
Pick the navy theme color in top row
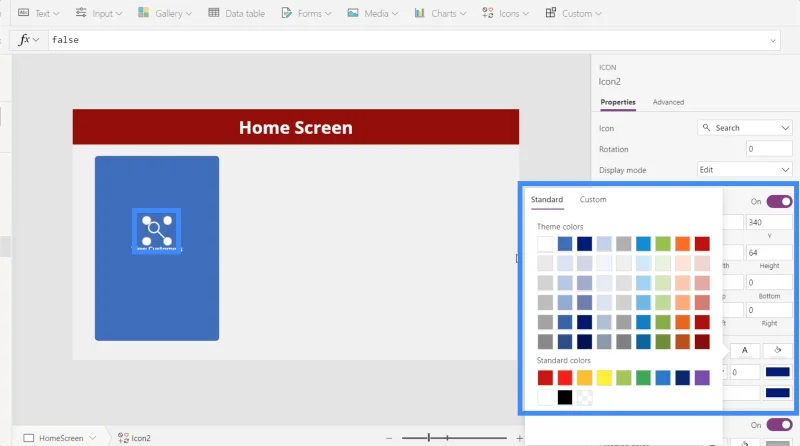click(584, 244)
